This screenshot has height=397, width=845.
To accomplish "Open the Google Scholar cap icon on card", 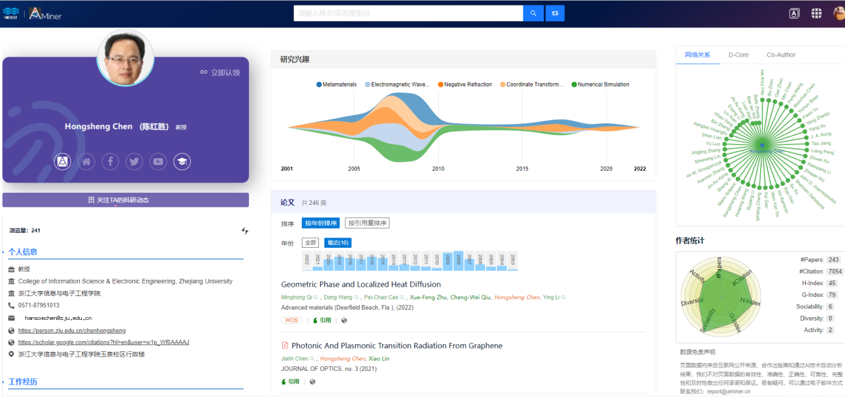I will click(x=182, y=161).
